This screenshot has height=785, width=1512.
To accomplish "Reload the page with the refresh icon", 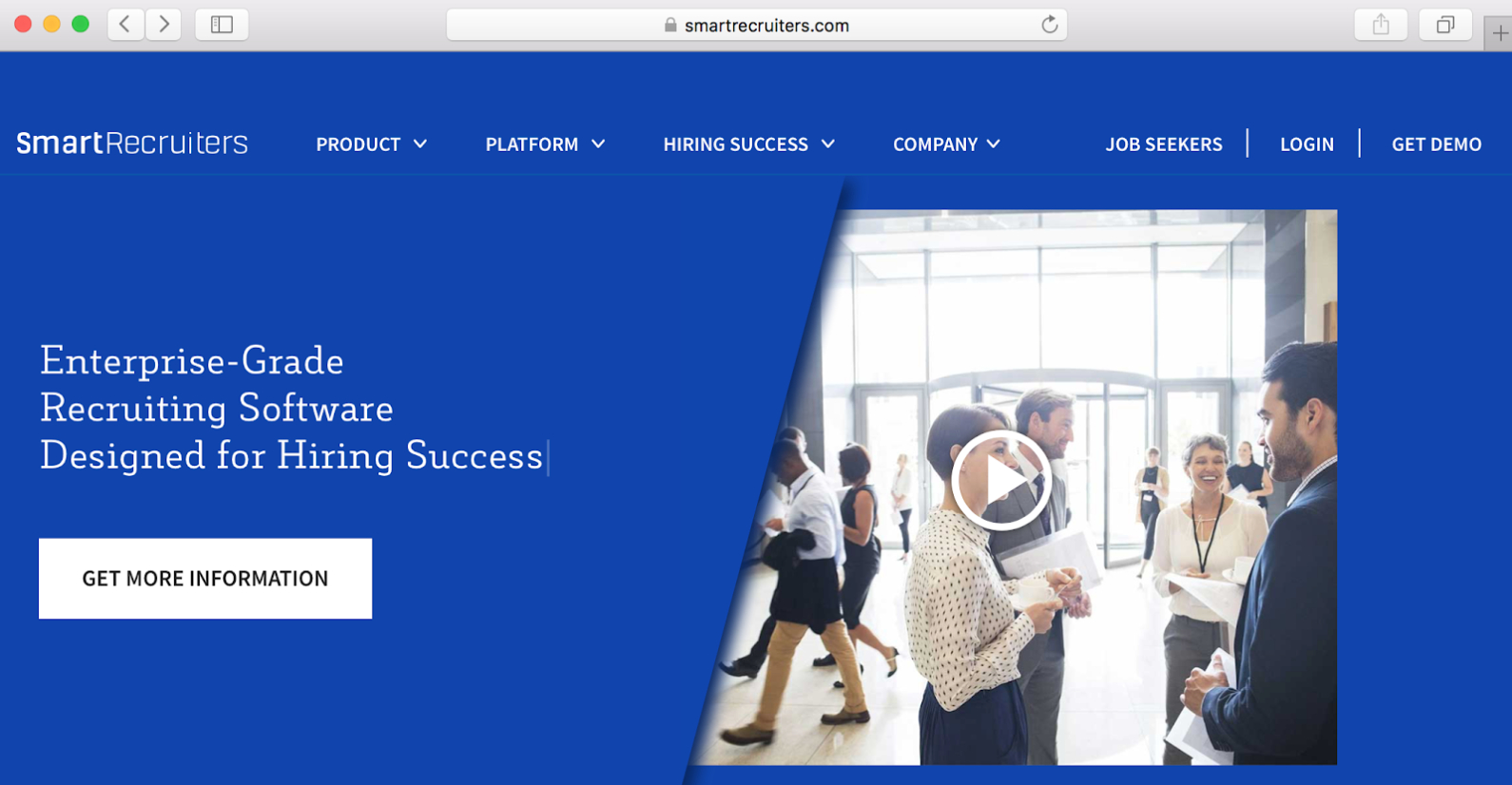I will [1049, 25].
